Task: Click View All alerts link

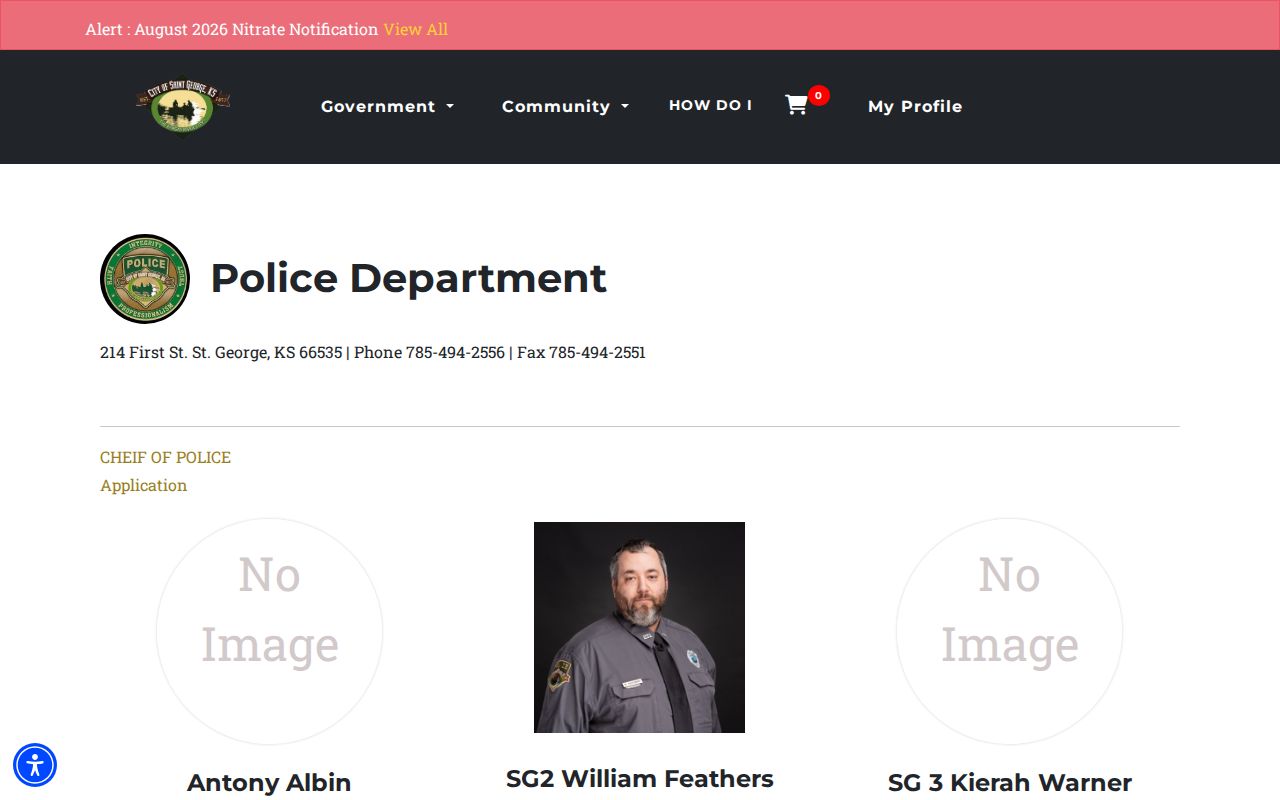Action: pos(415,29)
